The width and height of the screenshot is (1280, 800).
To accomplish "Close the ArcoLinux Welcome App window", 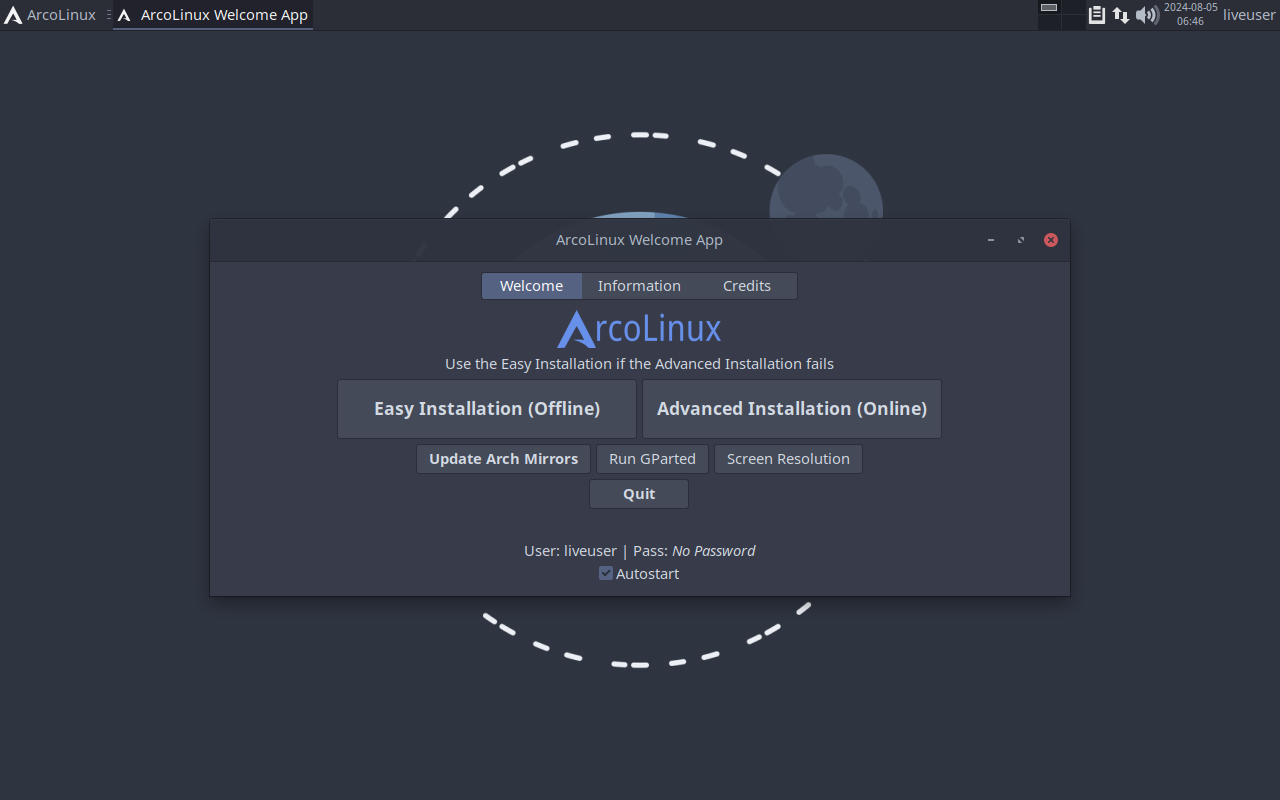I will pos(1051,240).
